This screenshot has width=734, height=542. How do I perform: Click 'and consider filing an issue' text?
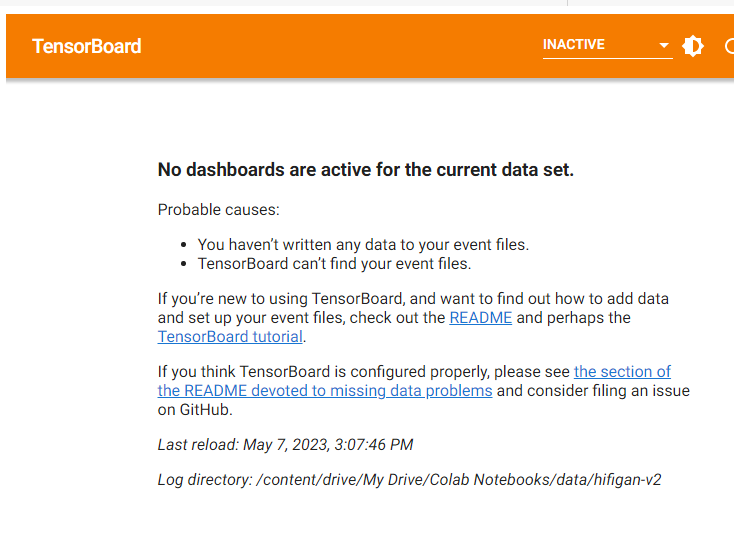593,391
